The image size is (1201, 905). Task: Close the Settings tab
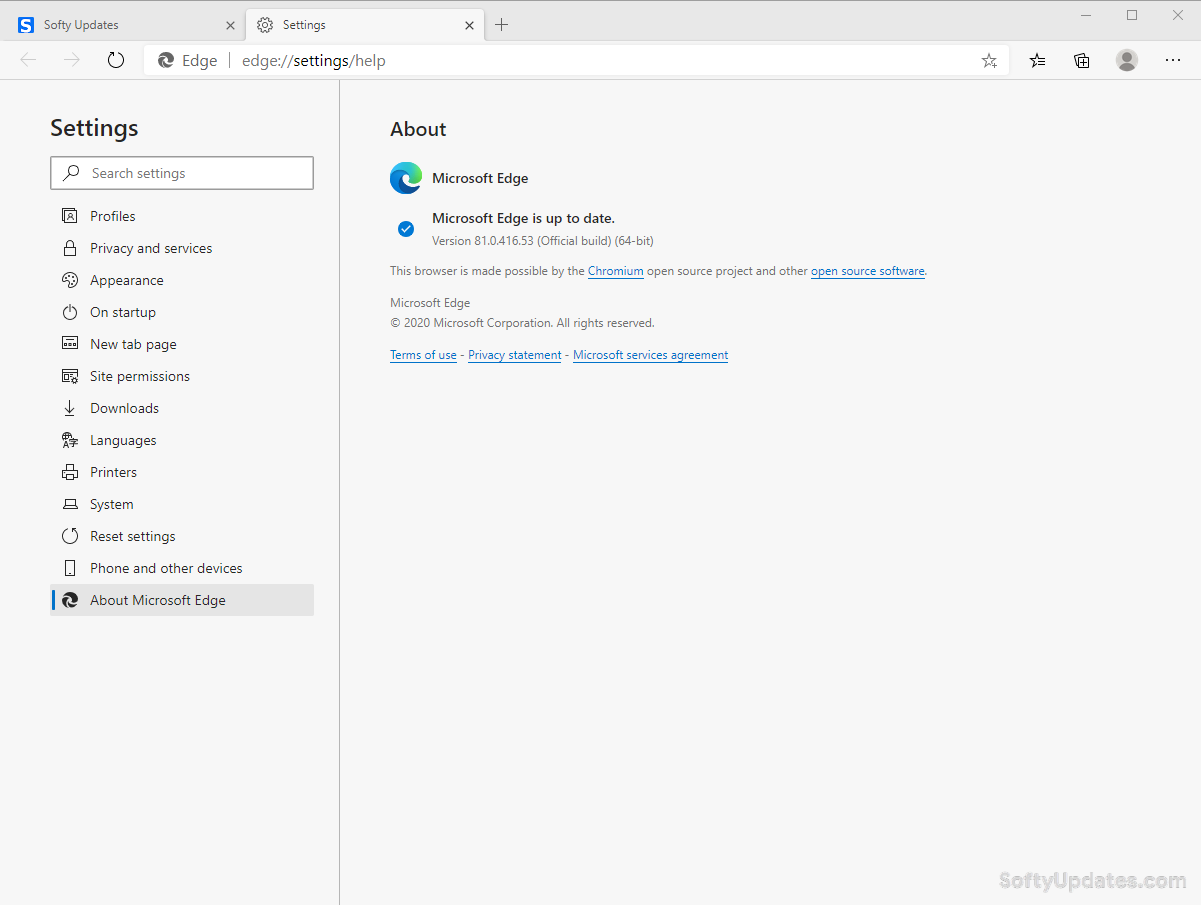point(469,25)
